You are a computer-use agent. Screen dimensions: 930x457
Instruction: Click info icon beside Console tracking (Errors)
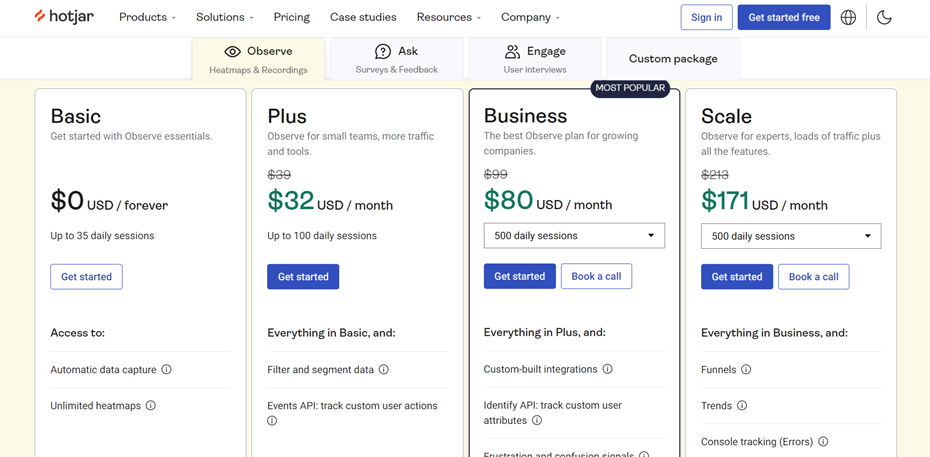[x=823, y=442]
